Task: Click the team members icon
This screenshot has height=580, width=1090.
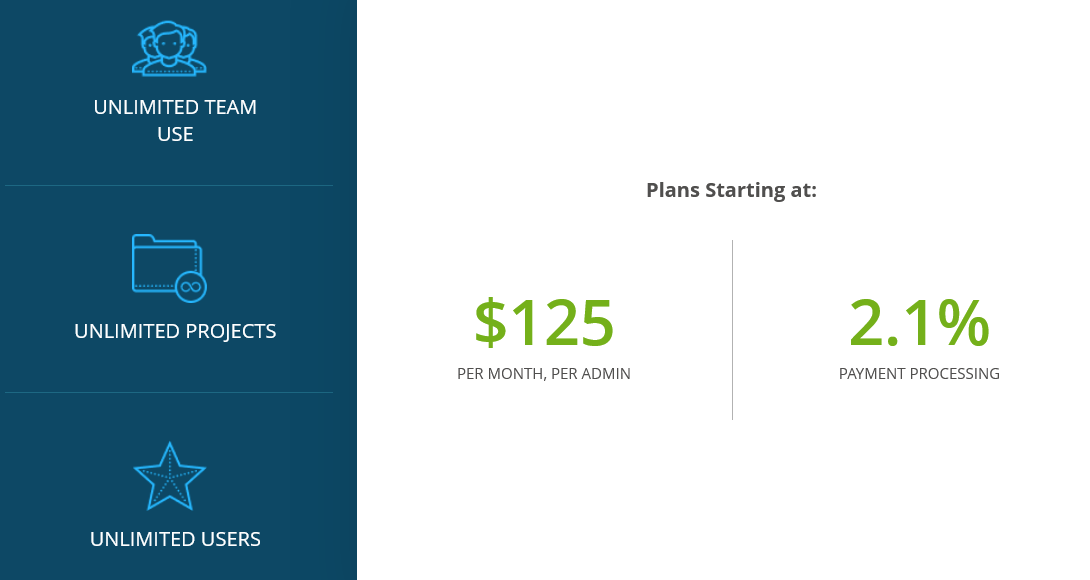Action: [x=169, y=48]
